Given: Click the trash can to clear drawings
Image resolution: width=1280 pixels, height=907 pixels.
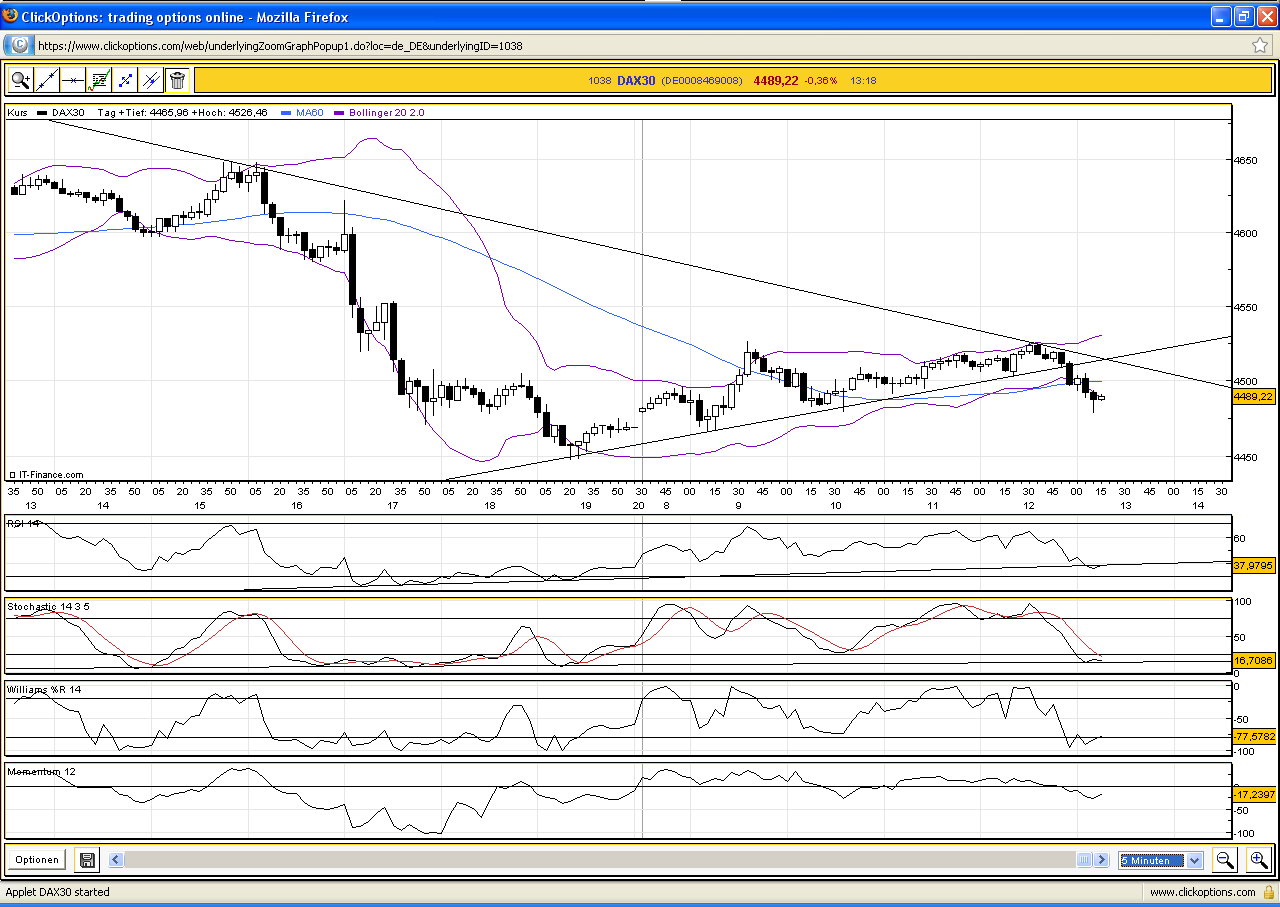Looking at the screenshot, I should pos(177,79).
